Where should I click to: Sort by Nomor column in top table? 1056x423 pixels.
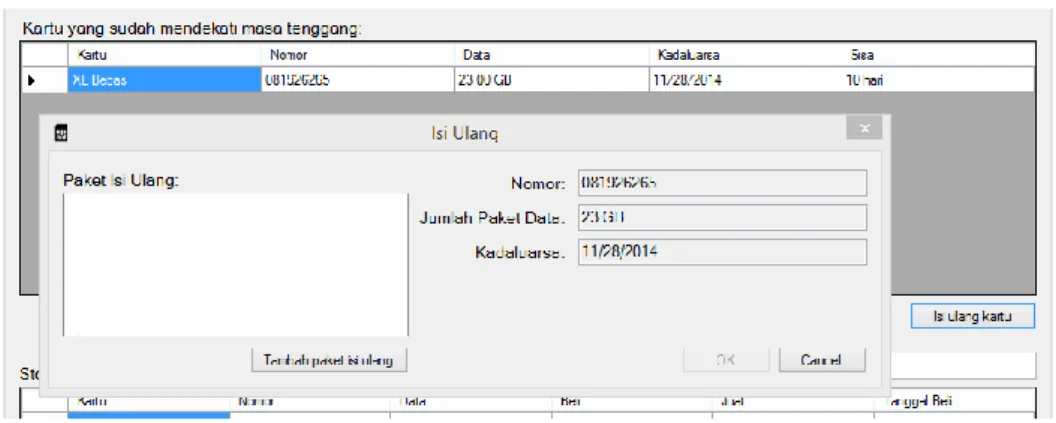point(357,55)
